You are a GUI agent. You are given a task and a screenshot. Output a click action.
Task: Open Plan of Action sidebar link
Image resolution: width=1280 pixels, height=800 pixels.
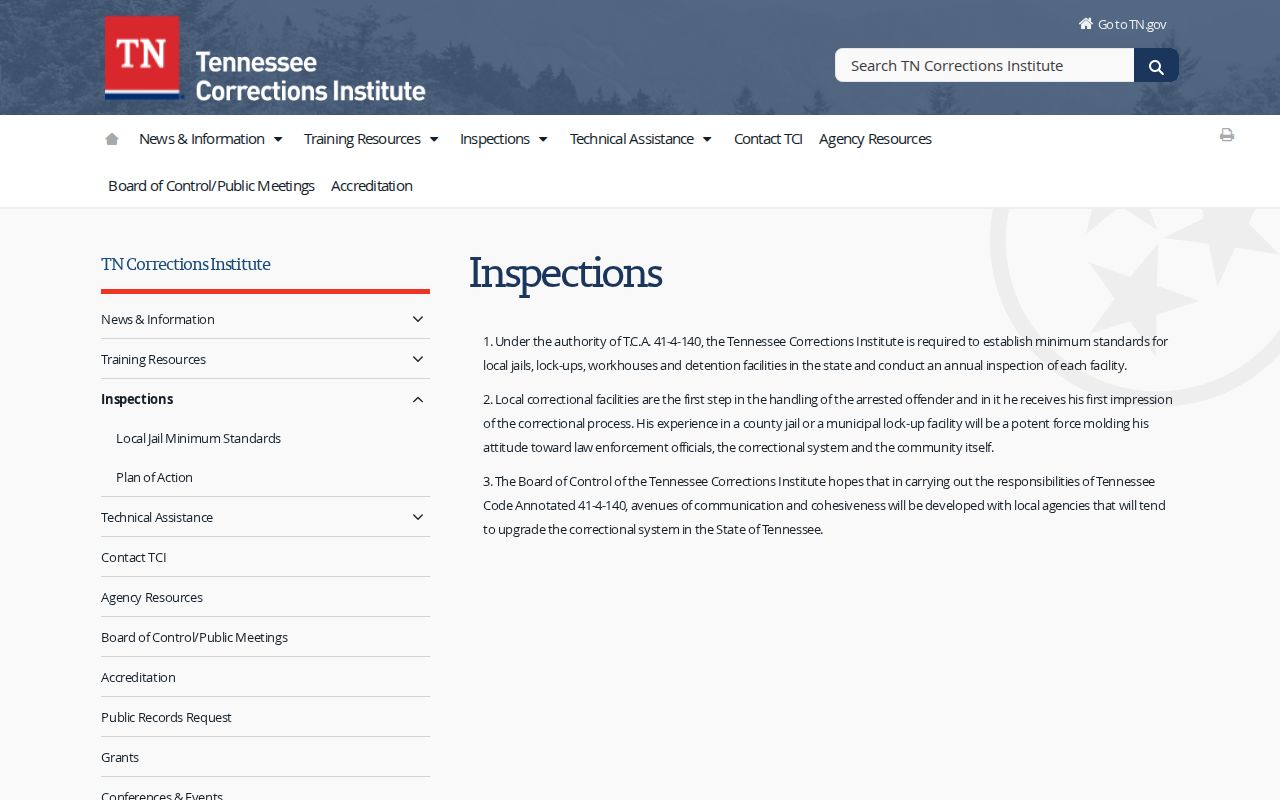[154, 477]
